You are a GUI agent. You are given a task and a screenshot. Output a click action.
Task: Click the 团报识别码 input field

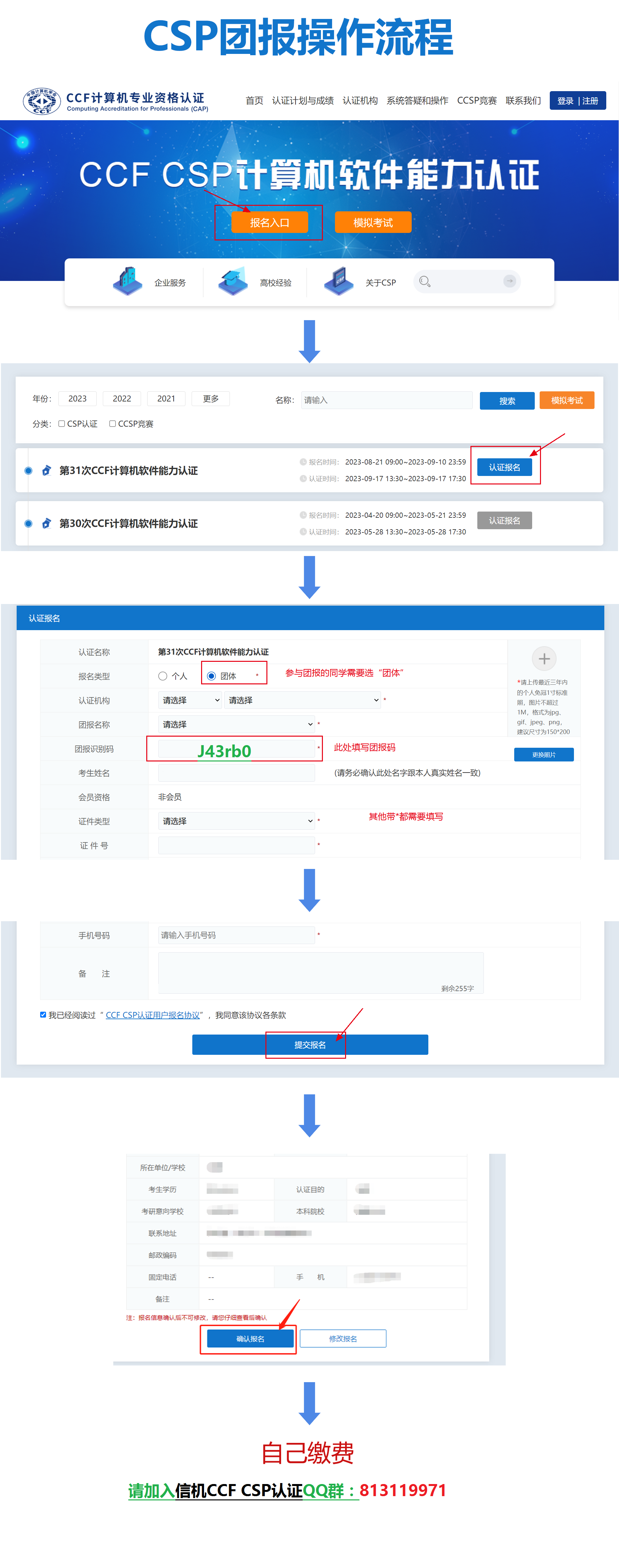(237, 749)
